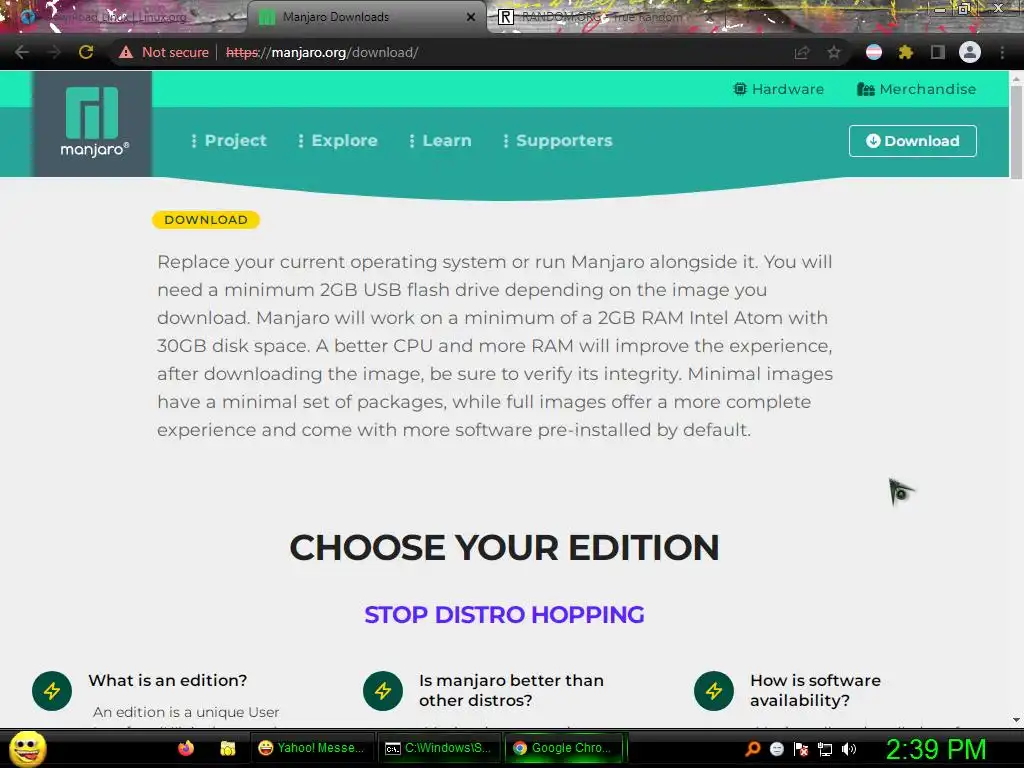Click the yellow DOWNLOAD badge
Viewport: 1024px width, 768px height.
[x=206, y=220]
